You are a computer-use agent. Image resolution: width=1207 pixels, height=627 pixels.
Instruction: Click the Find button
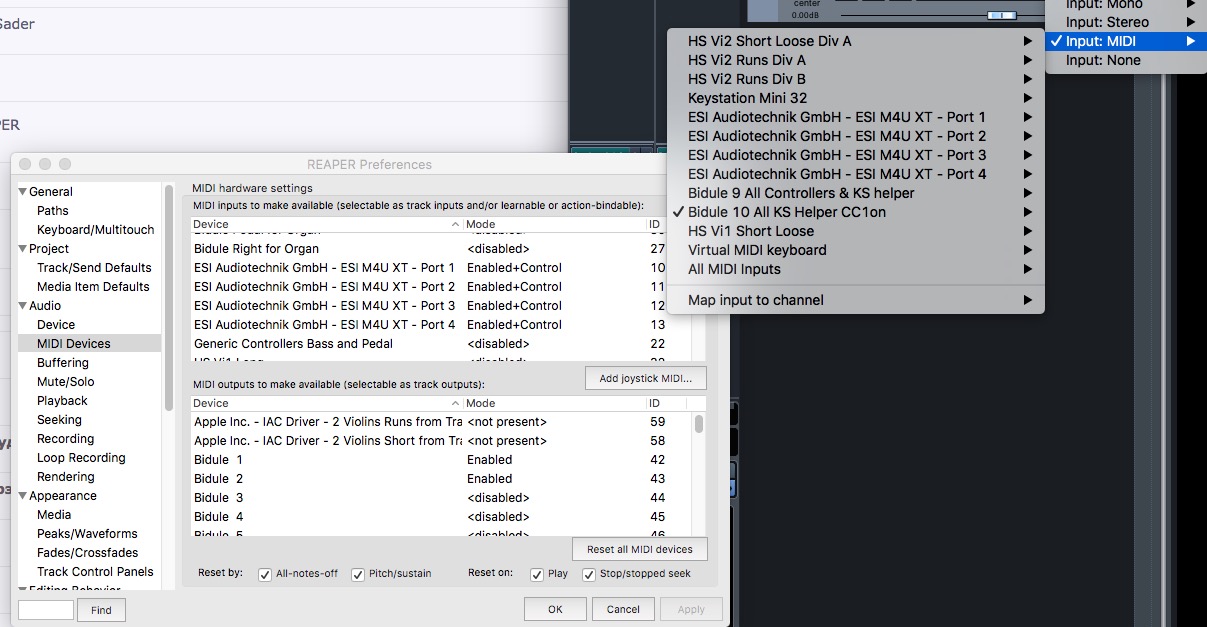pos(101,610)
